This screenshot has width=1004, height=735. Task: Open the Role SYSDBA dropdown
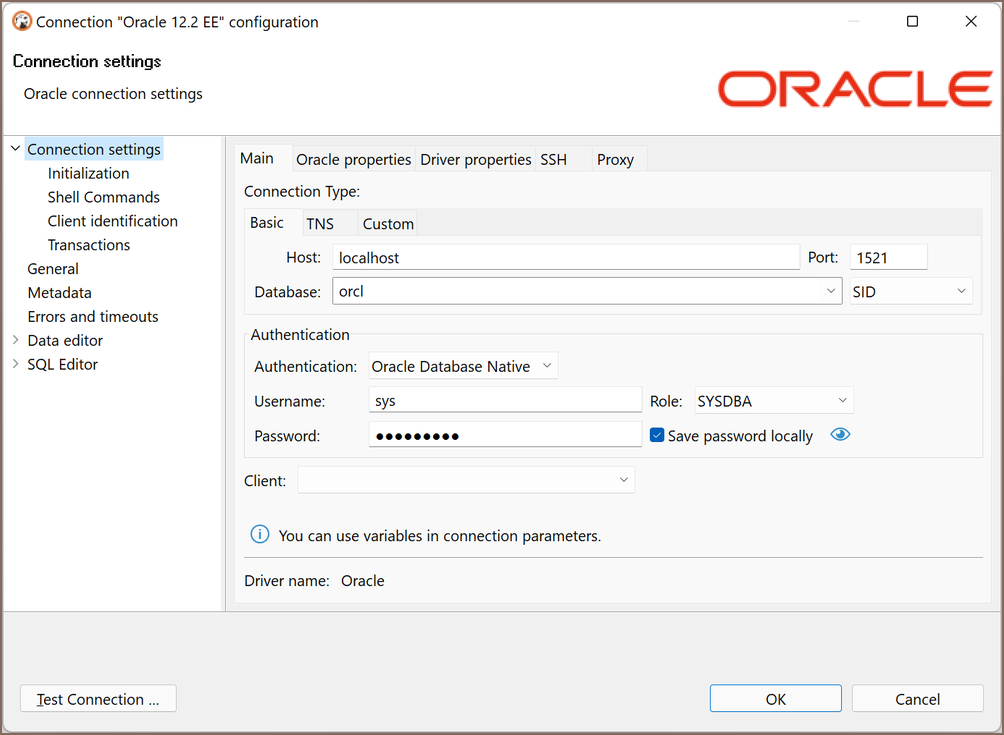773,401
